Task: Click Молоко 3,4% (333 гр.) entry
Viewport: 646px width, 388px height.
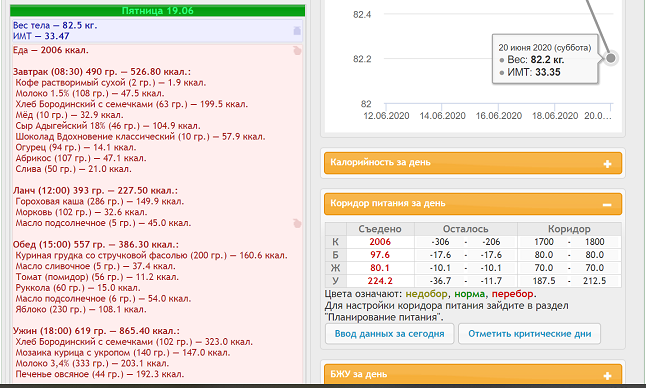Action: 92,363
